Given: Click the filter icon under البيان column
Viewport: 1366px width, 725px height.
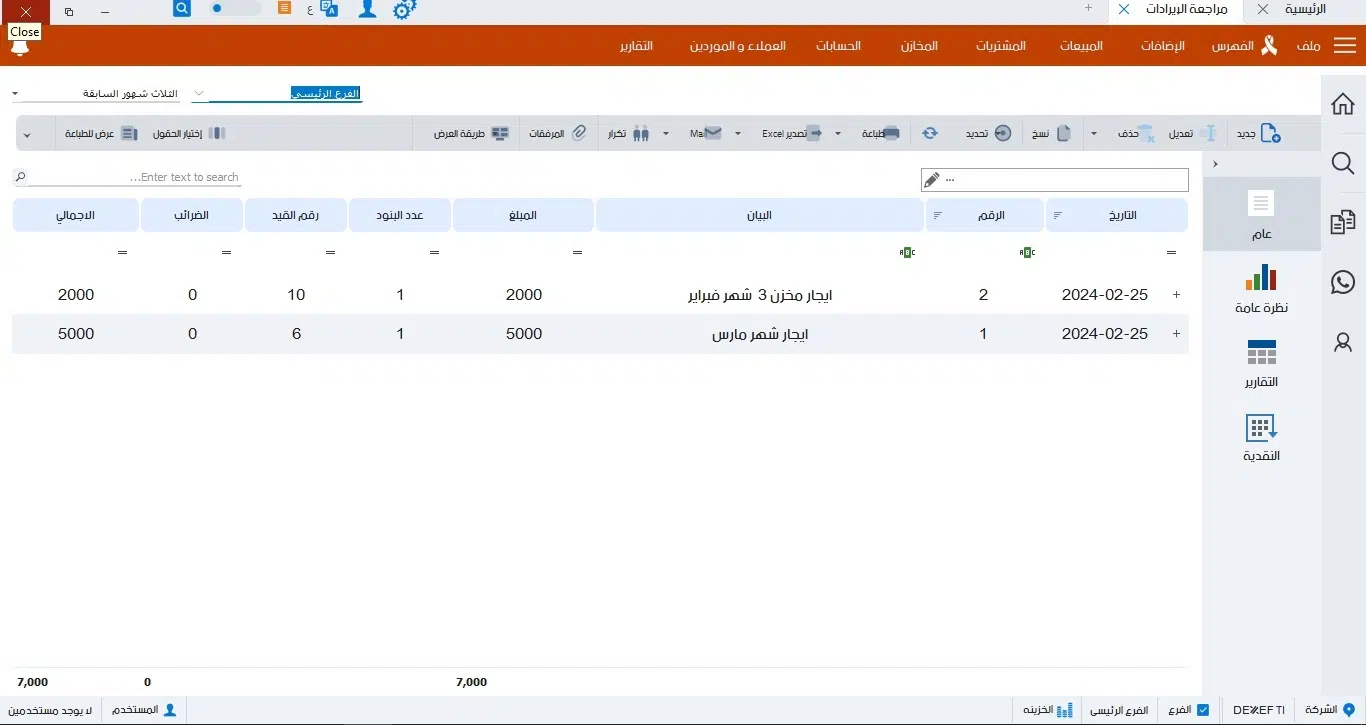Looking at the screenshot, I should tap(908, 252).
